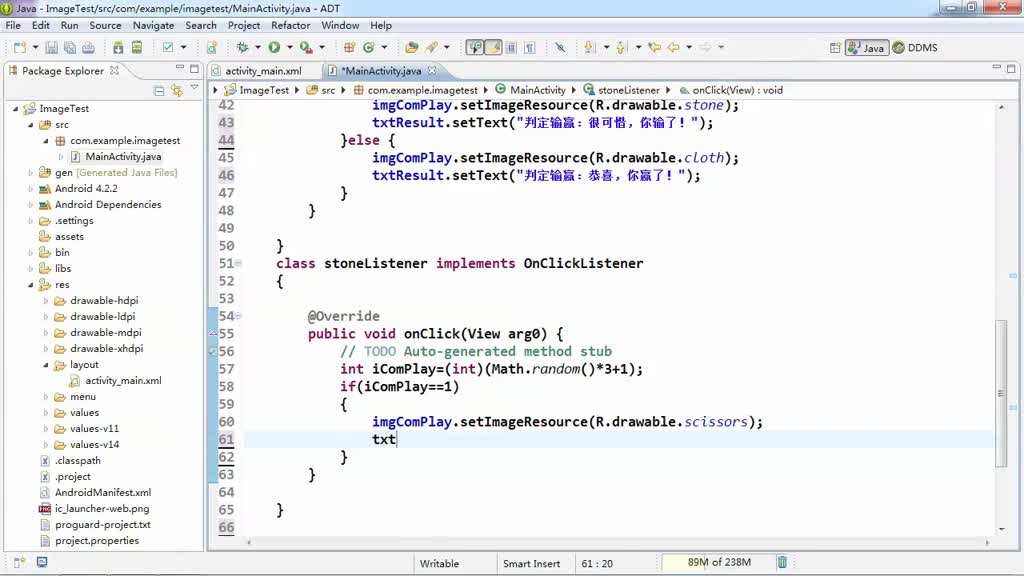
Task: Minimize the Package Explorer view
Action: (x=180, y=68)
